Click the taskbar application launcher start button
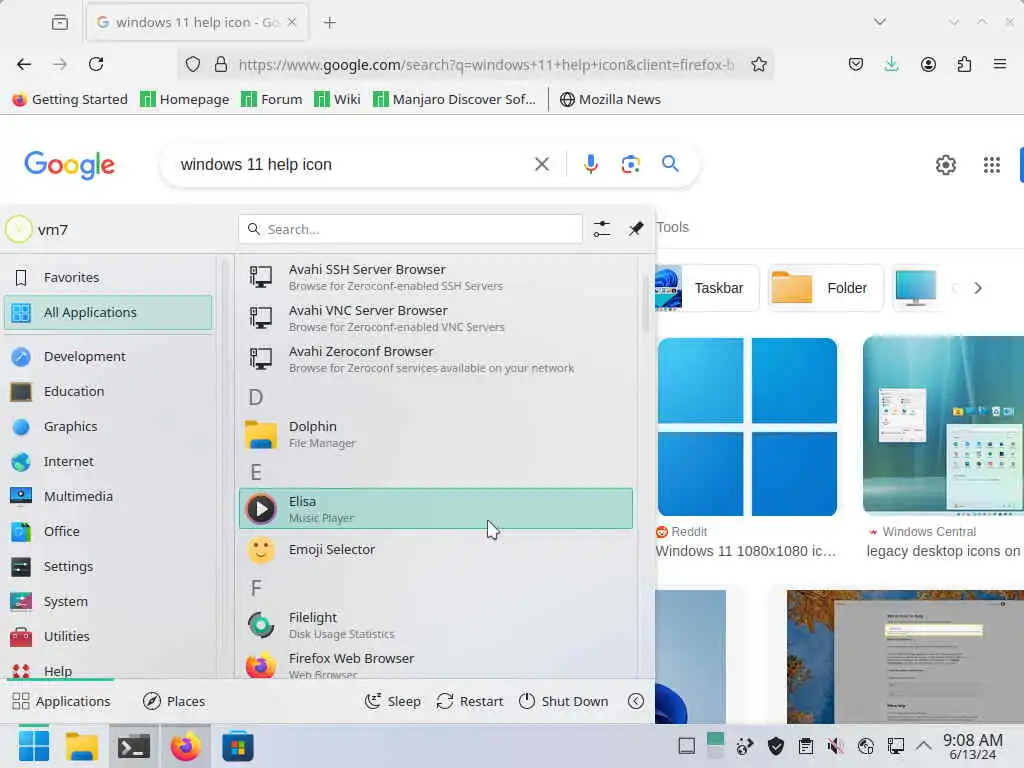The height and width of the screenshot is (768, 1024). pos(33,746)
